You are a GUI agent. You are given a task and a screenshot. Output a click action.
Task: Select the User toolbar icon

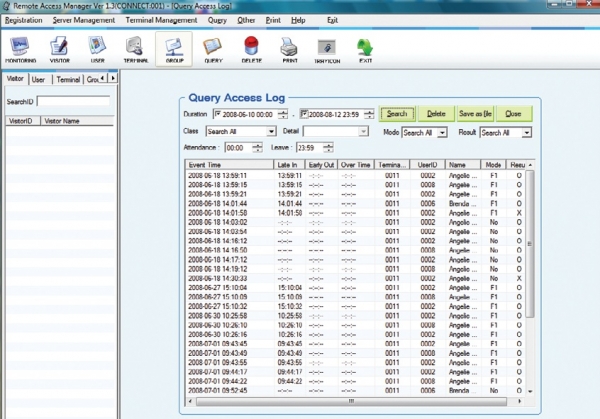pyautogui.click(x=96, y=47)
